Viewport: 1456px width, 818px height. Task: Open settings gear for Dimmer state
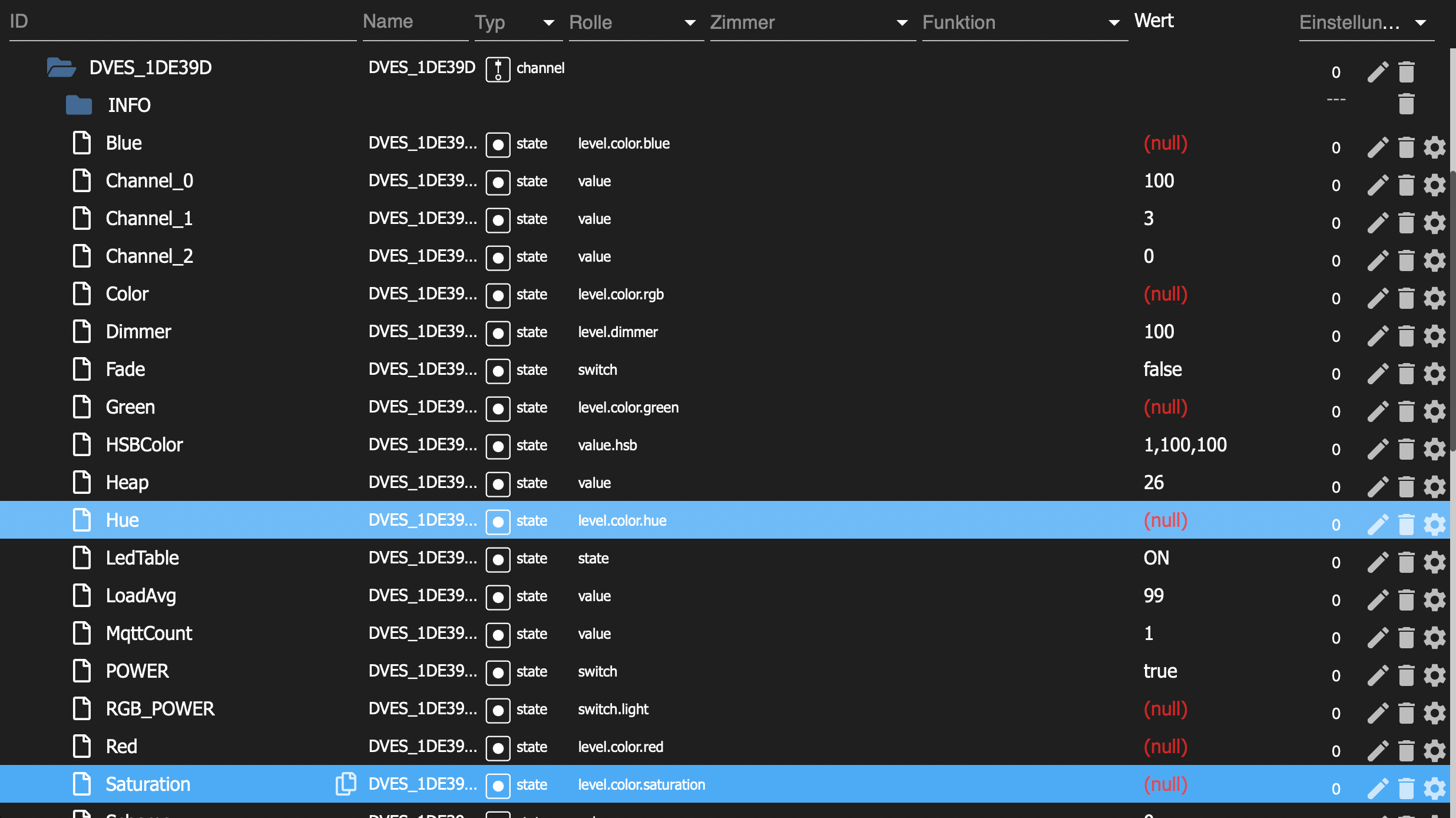click(x=1434, y=336)
